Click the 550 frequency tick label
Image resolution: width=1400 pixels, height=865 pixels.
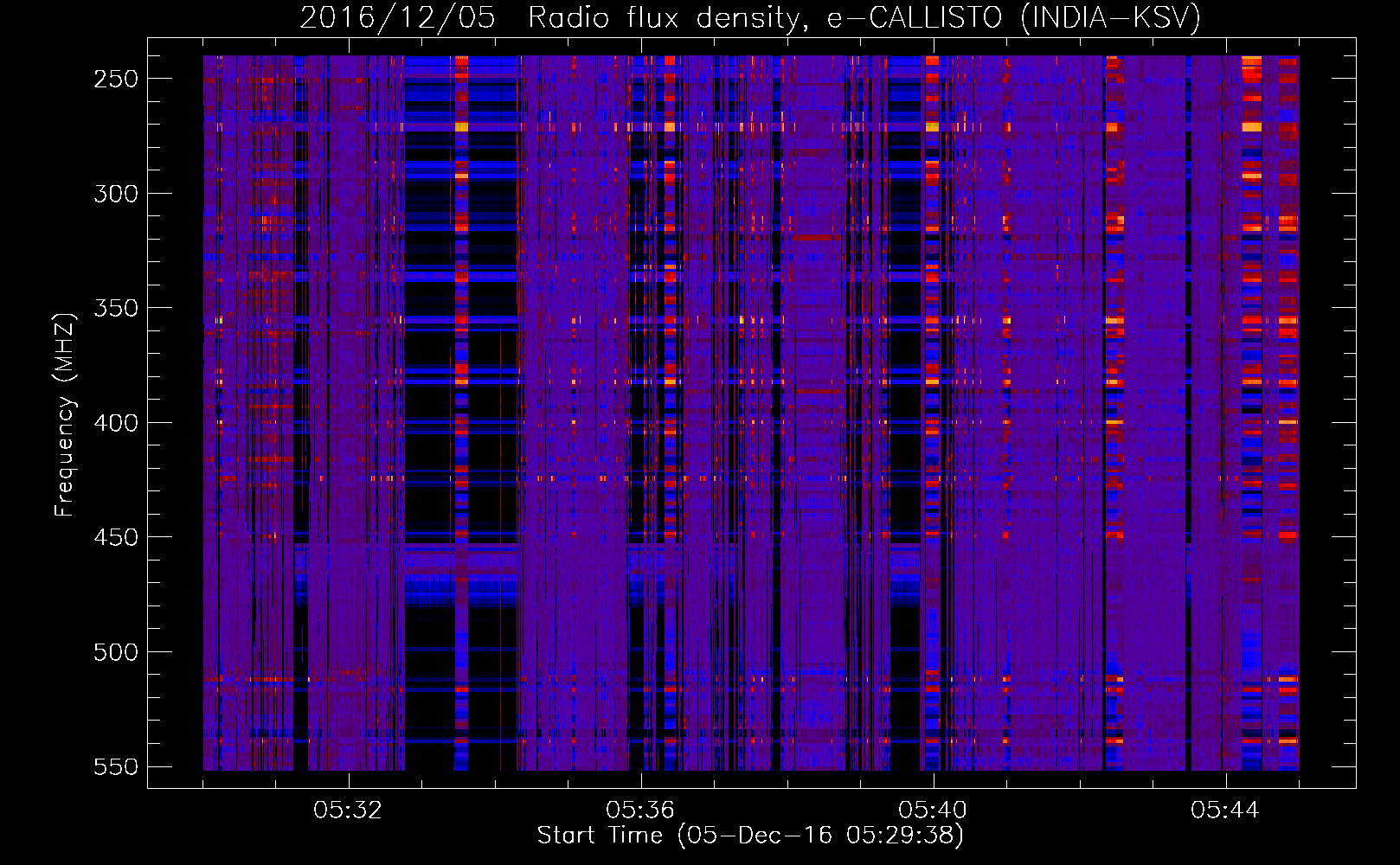(116, 766)
